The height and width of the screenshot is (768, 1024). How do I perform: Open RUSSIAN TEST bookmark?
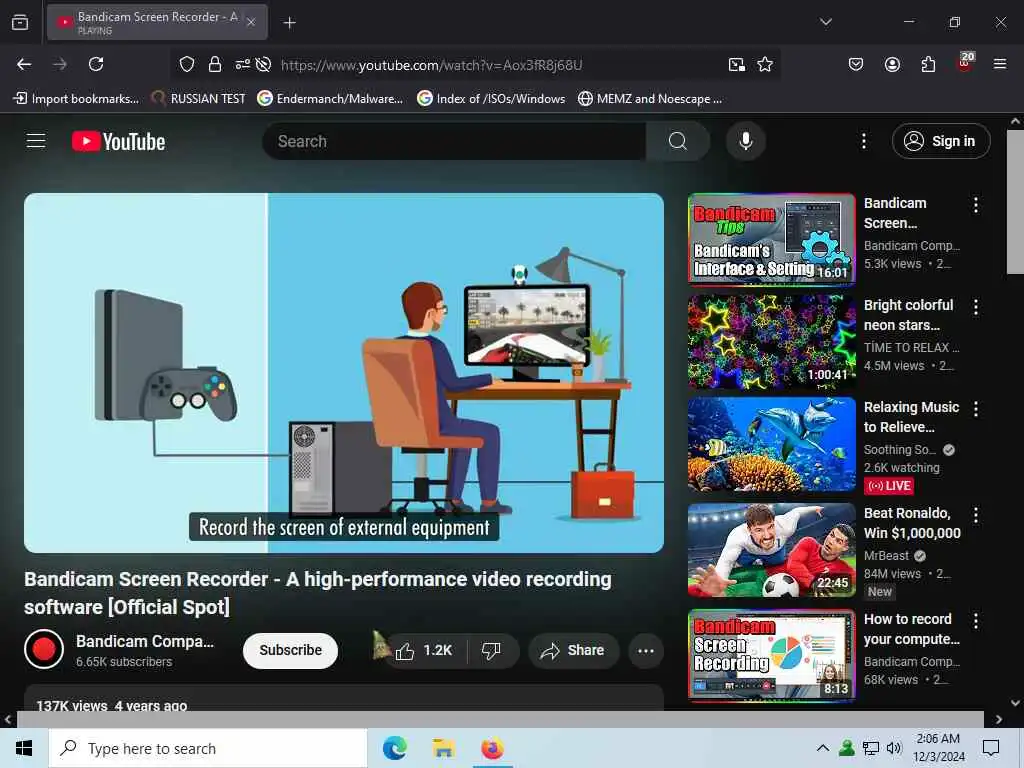point(198,99)
